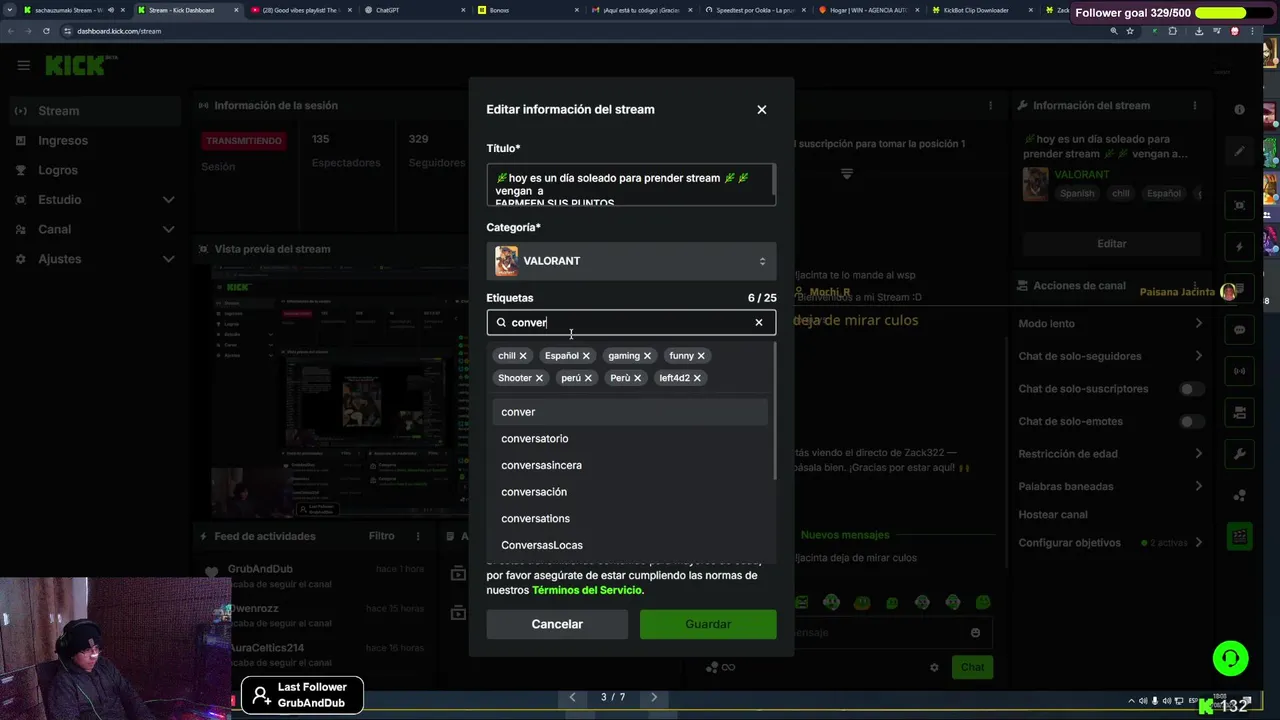Remove the left4d2 tag
Screen dimensions: 1280x720
pyautogui.click(x=697, y=378)
